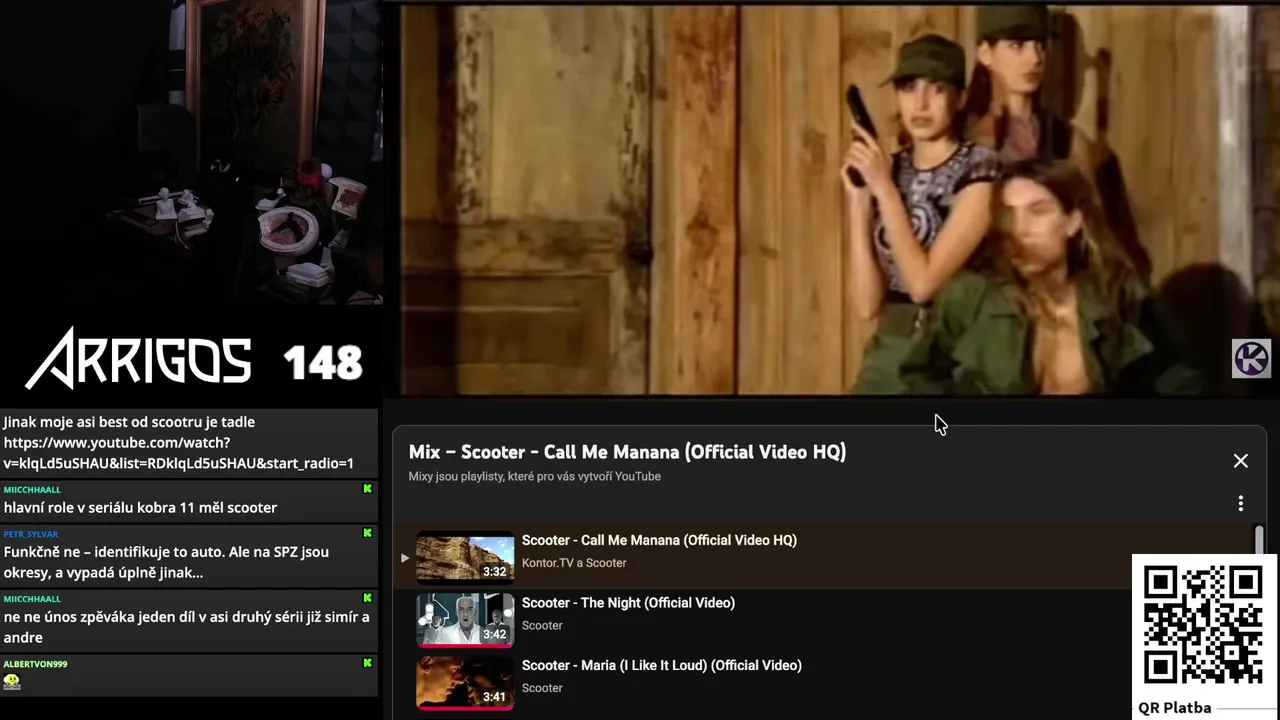Image resolution: width=1280 pixels, height=720 pixels.
Task: Click the YouTube link in chat message
Action: click(178, 453)
